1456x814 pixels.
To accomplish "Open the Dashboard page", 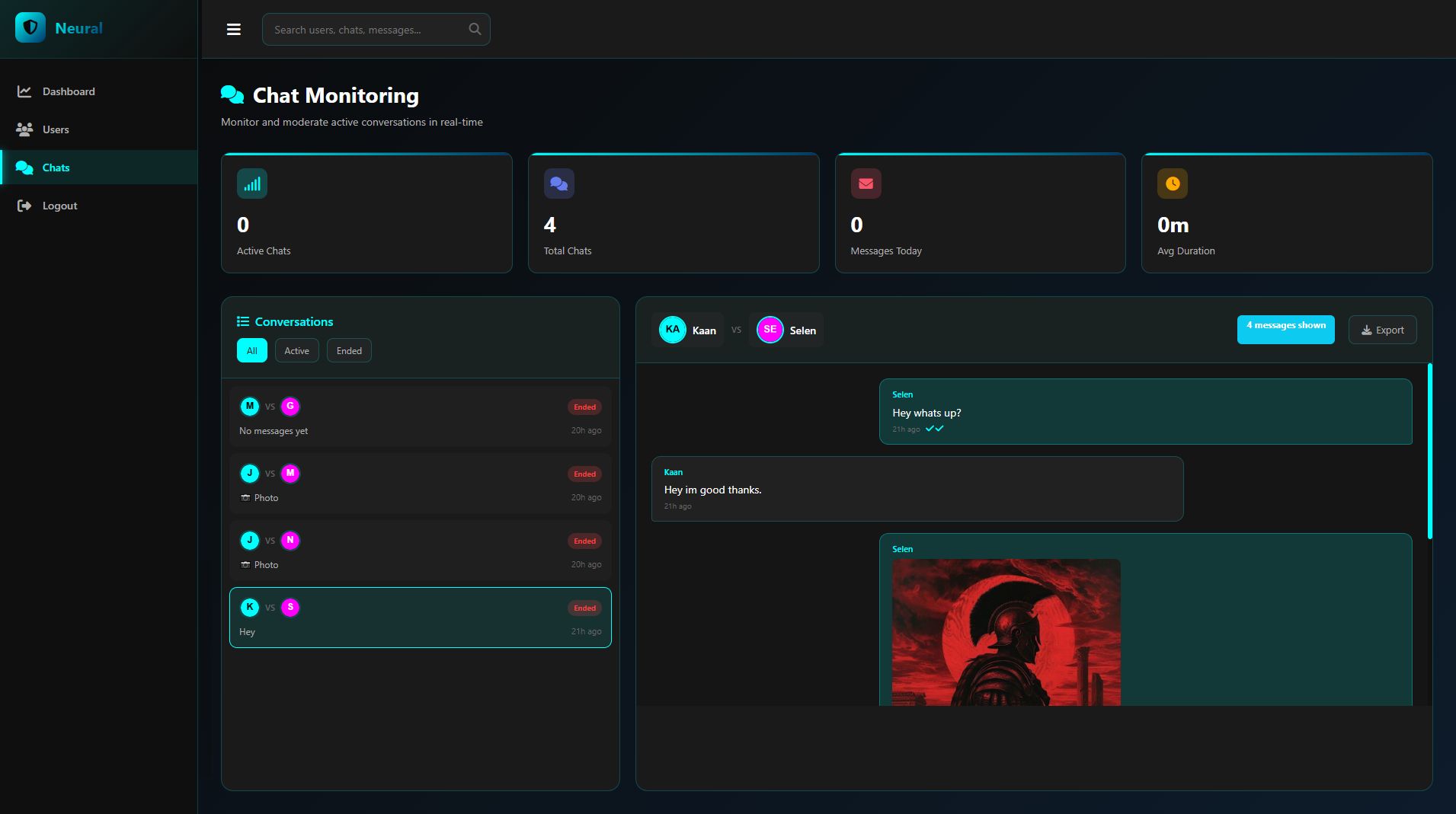I will [99, 91].
